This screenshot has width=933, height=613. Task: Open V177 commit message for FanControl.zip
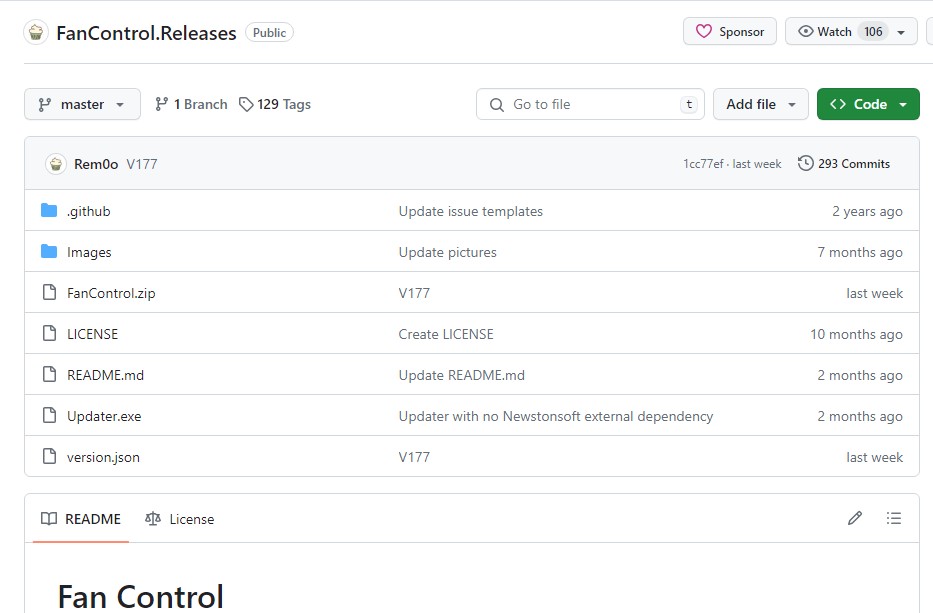[x=414, y=293]
